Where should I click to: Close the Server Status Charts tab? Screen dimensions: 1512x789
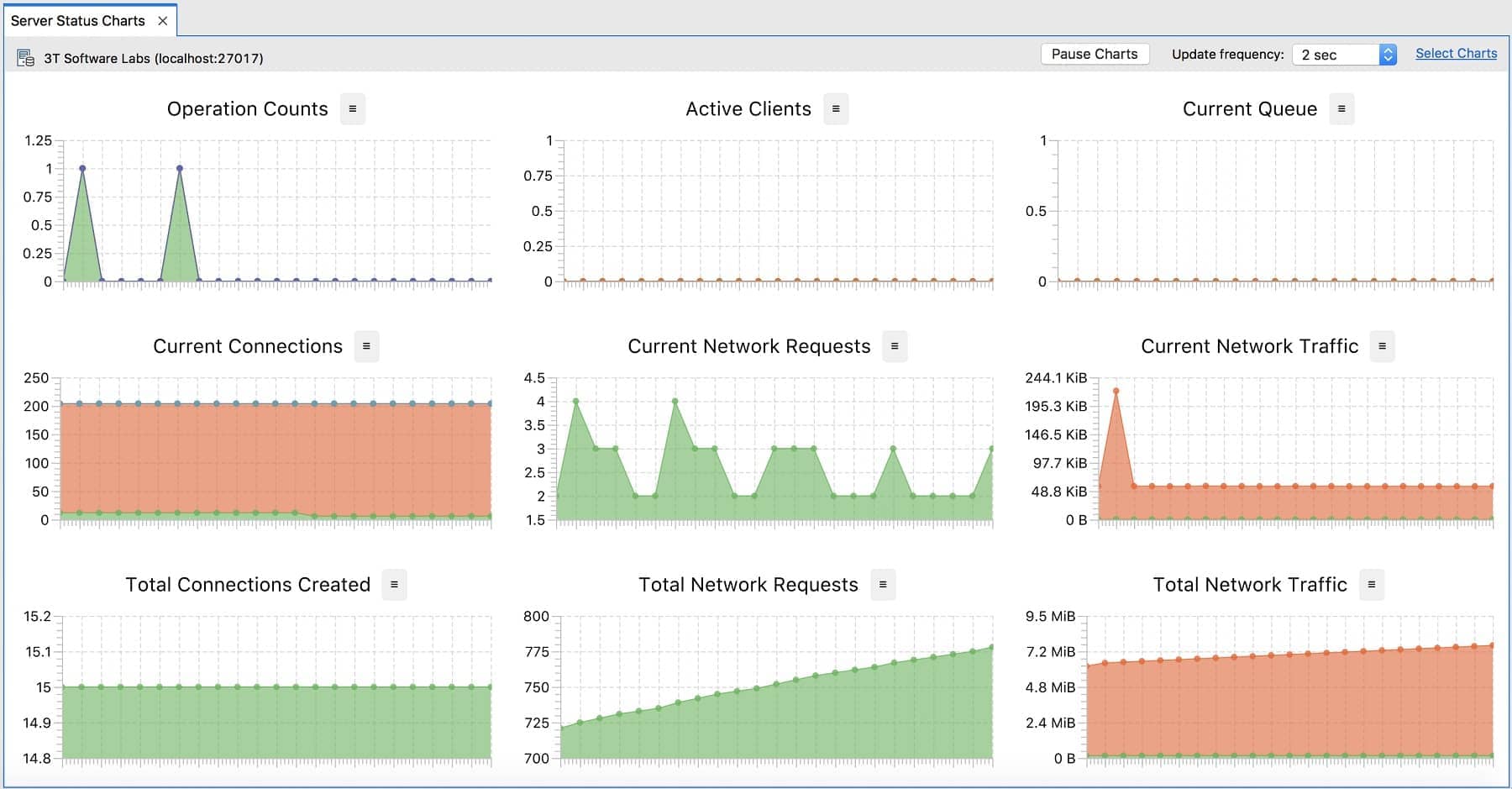coord(163,21)
